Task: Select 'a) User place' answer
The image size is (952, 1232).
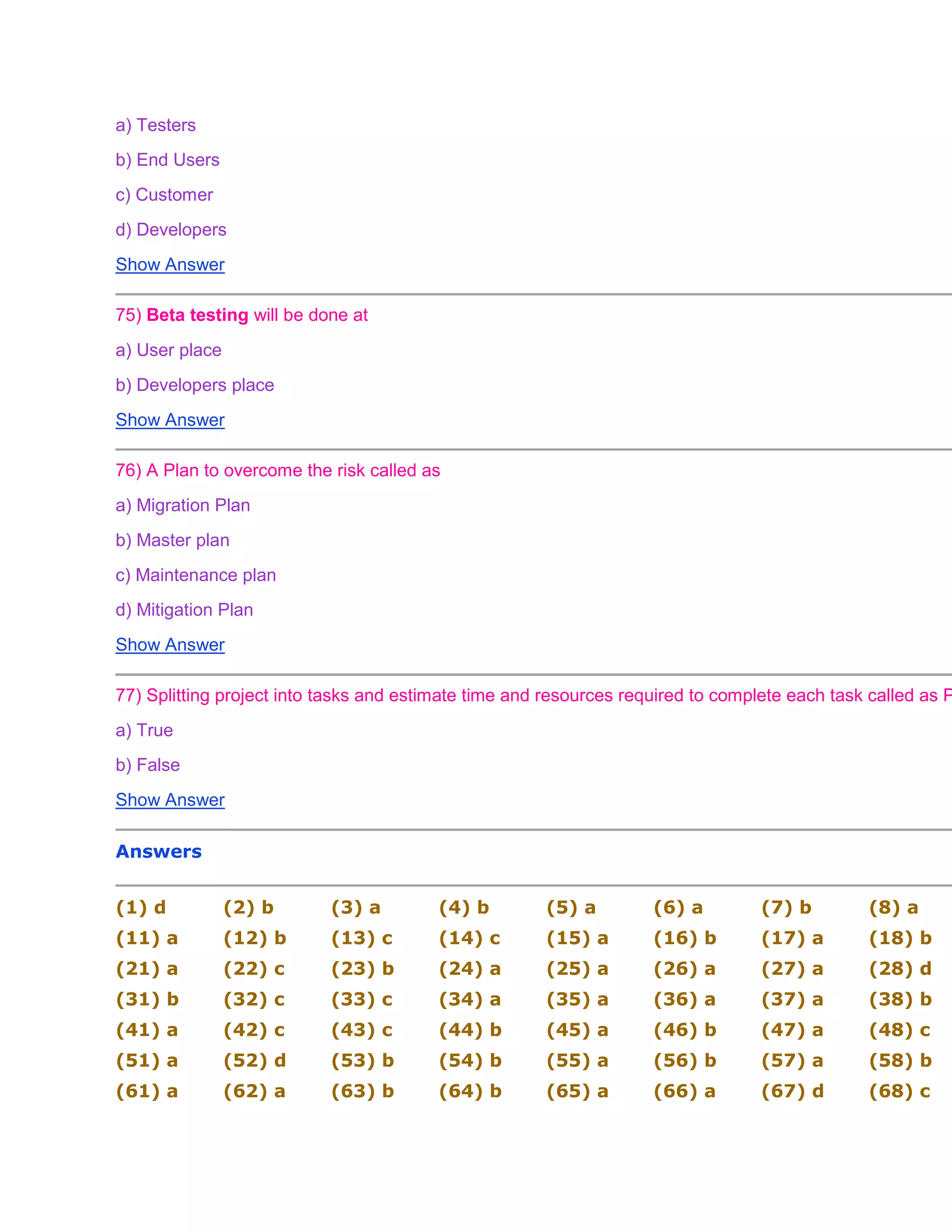Action: (168, 351)
